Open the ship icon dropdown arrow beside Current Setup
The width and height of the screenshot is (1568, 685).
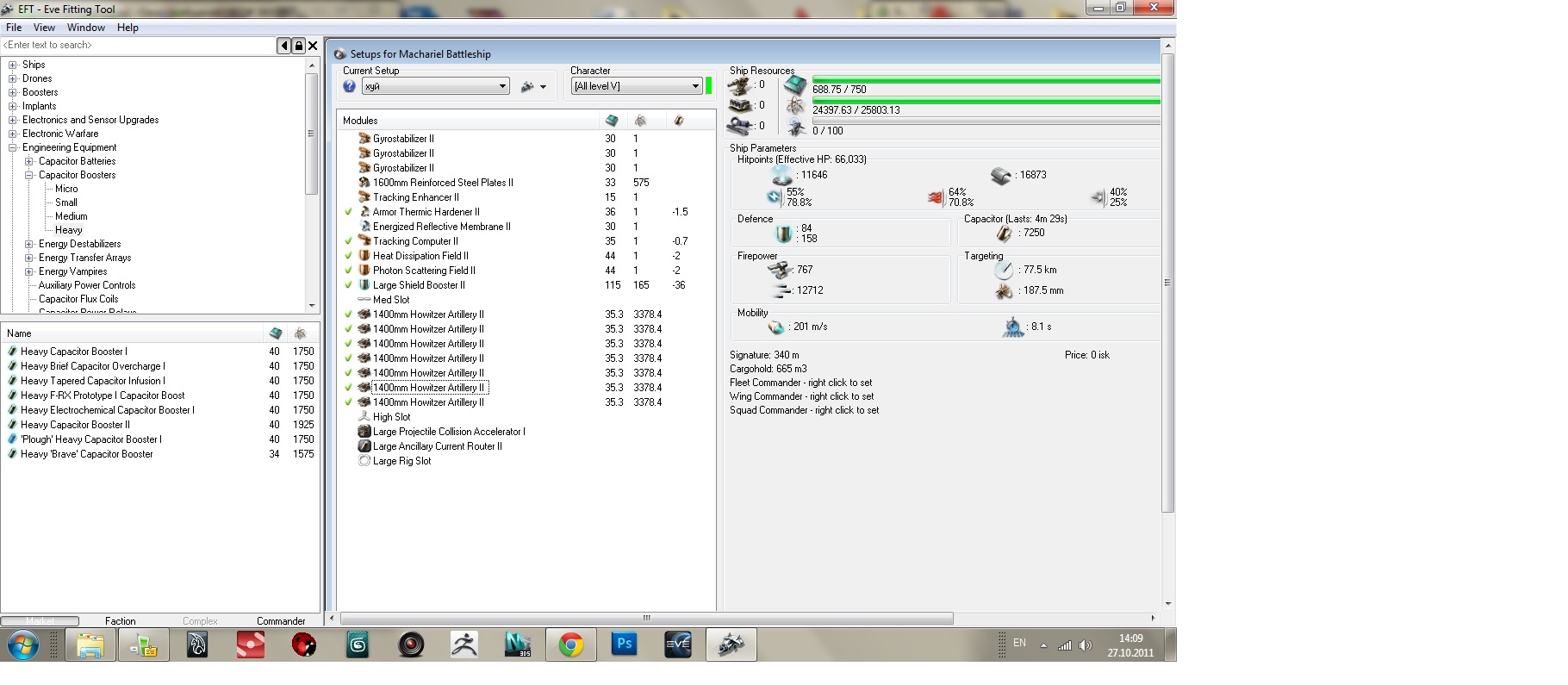543,87
